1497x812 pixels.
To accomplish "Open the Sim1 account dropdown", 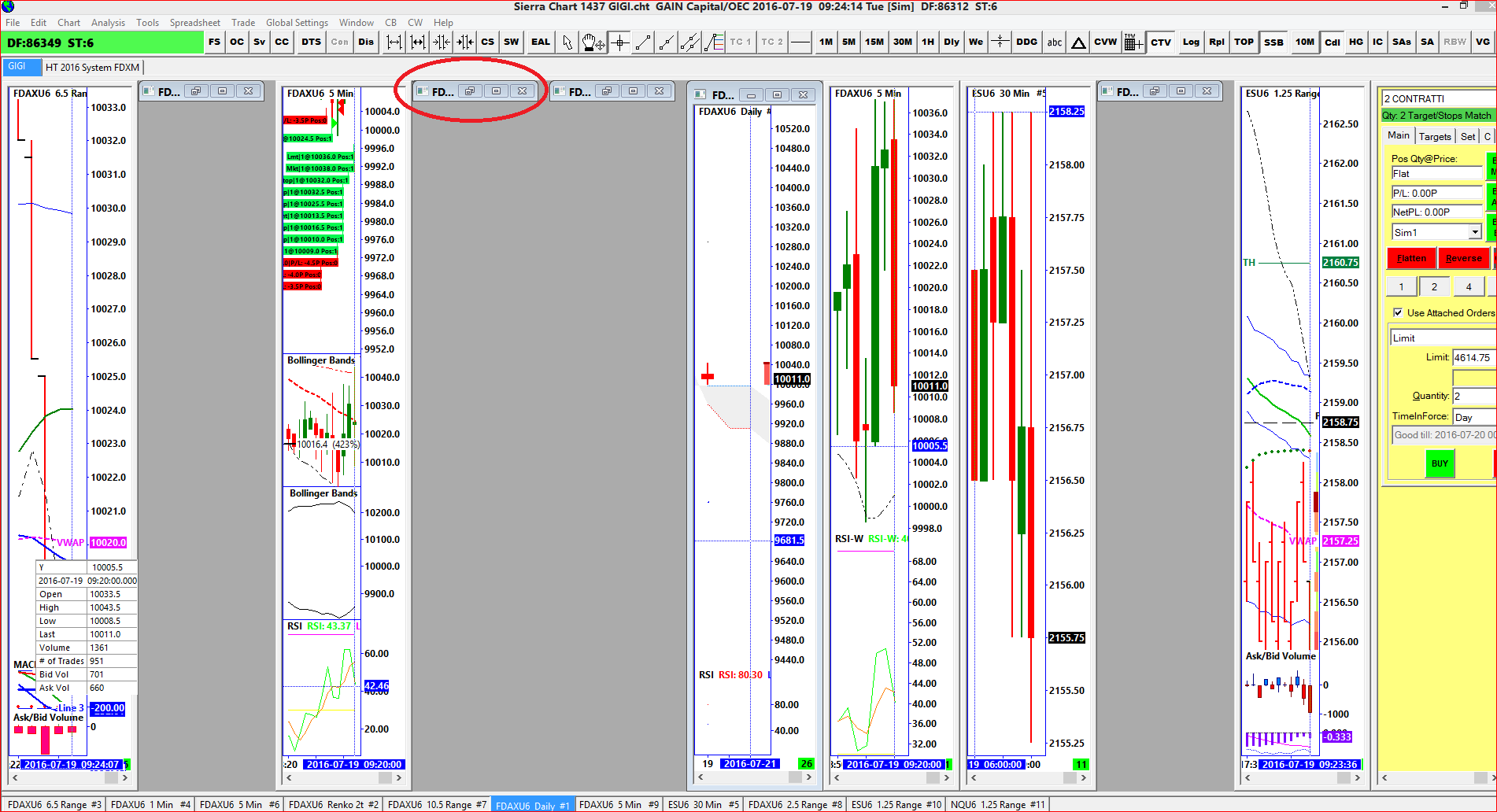I will point(1474,232).
